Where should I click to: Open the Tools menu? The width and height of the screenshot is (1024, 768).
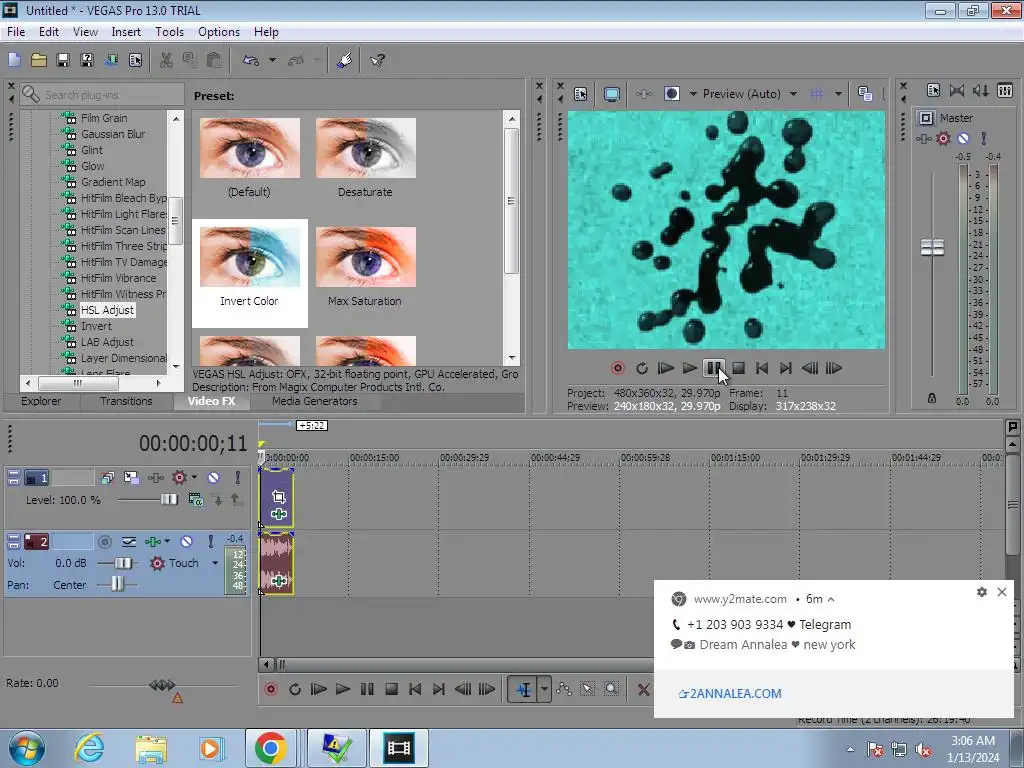[x=169, y=32]
